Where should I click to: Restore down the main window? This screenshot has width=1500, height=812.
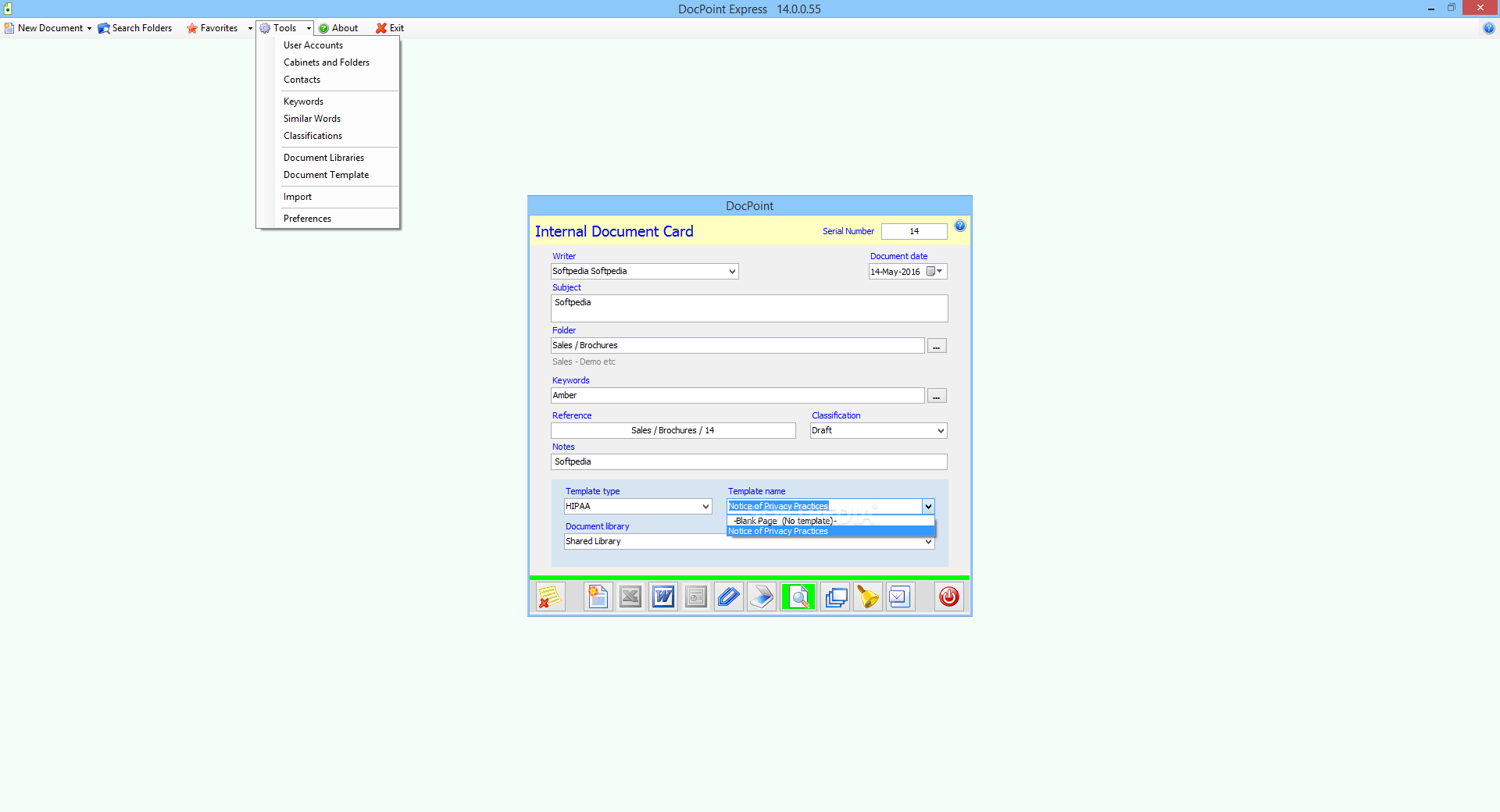pos(1452,8)
